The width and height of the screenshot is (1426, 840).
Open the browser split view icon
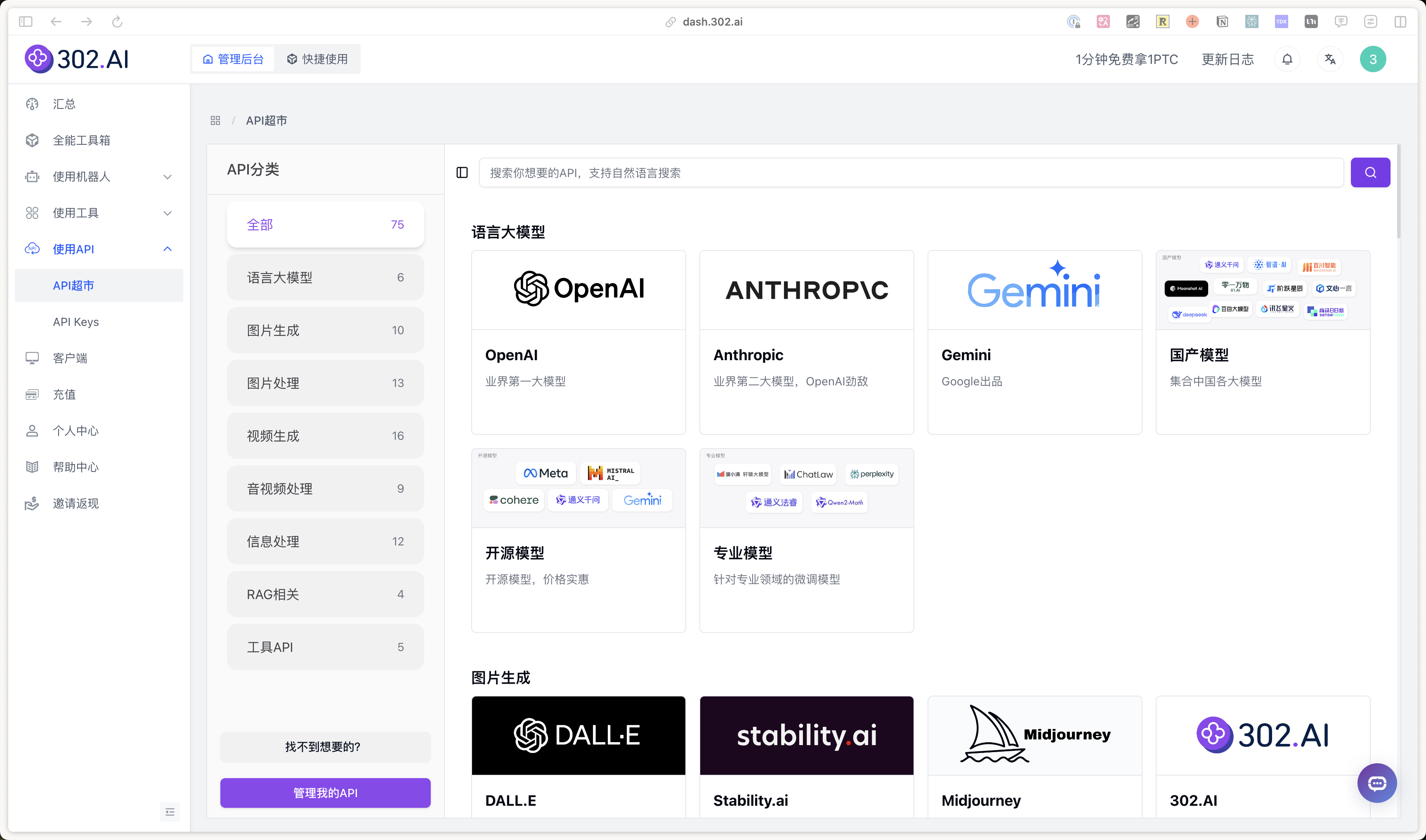(x=1400, y=21)
